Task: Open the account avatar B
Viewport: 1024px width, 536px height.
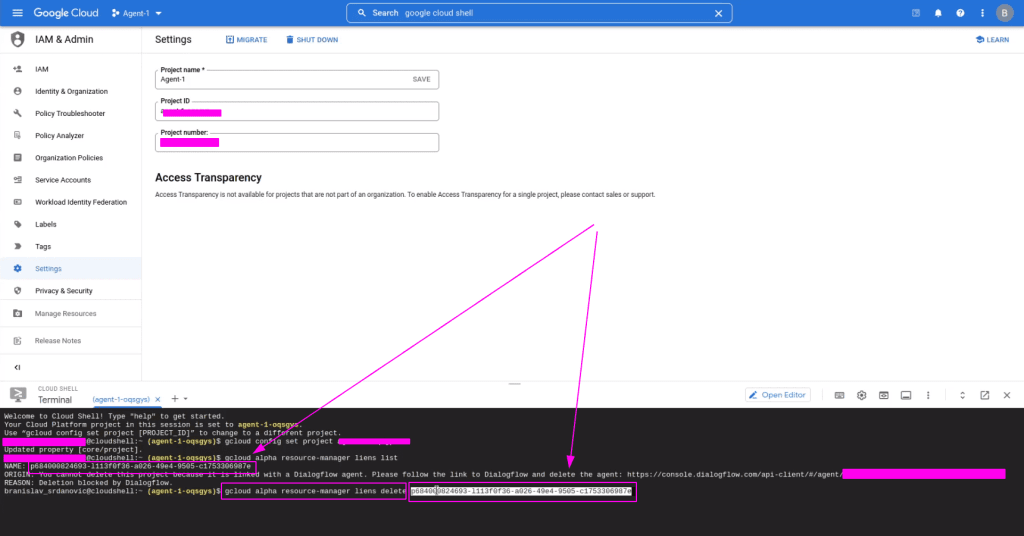Action: (x=1004, y=13)
